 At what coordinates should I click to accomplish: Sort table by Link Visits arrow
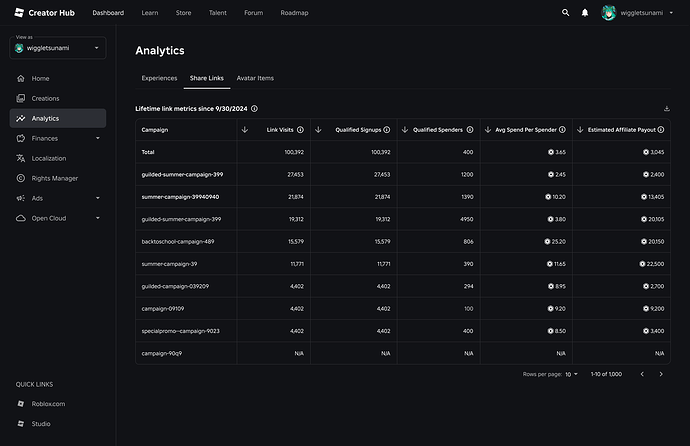pos(245,129)
